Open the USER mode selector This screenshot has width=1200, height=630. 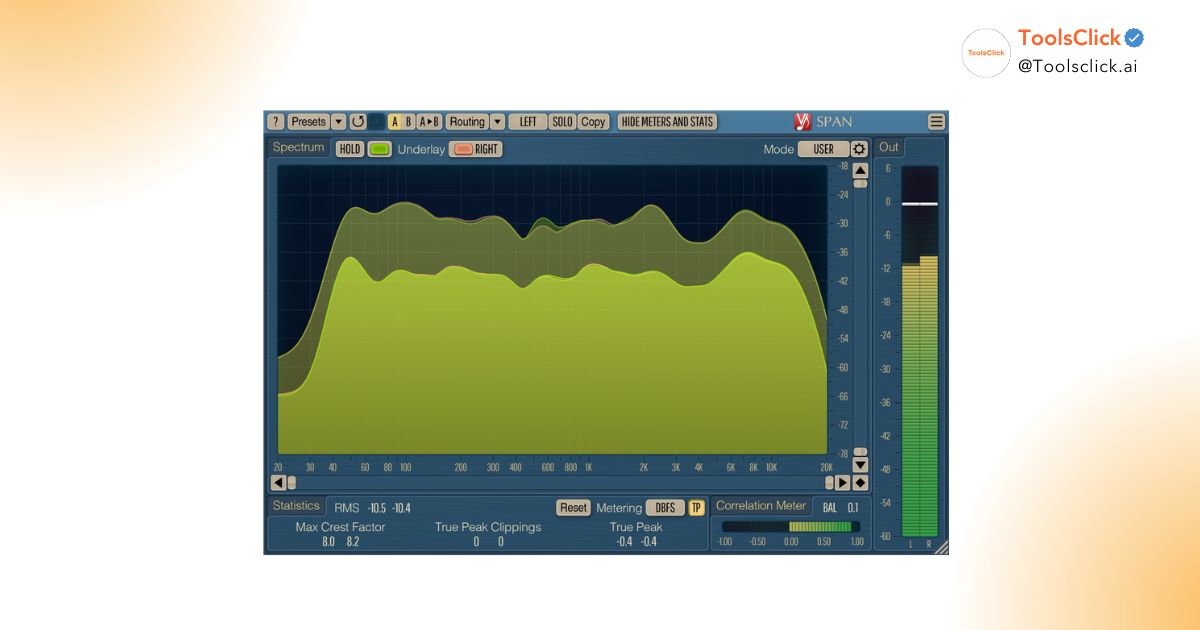point(824,148)
